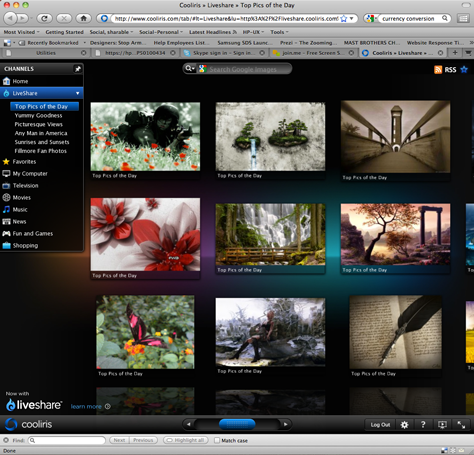Click the Find text input field
The height and width of the screenshot is (455, 474).
pos(67,440)
